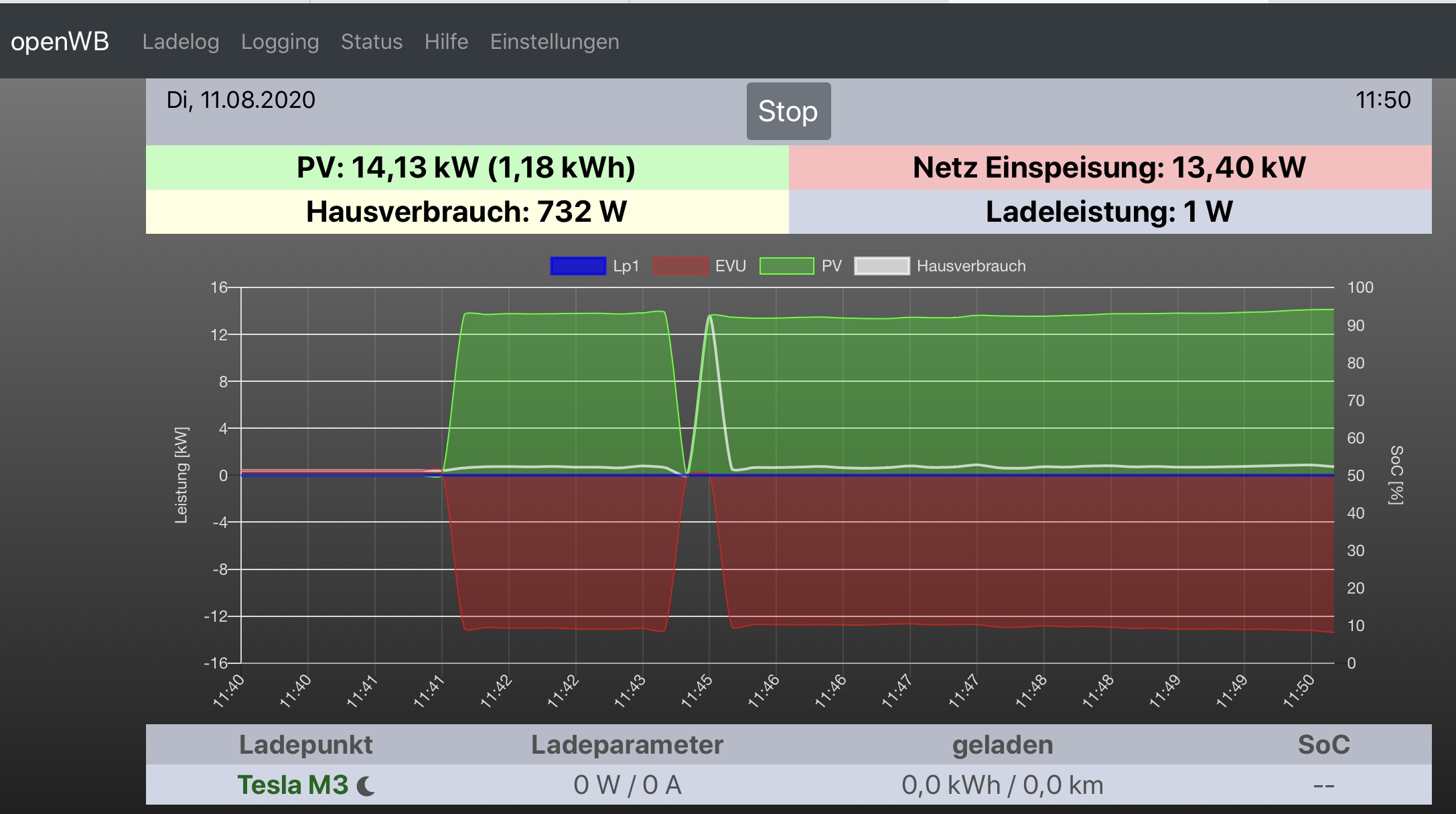Click the moon night-charging icon next to Tesla M3
The image size is (1456, 814).
point(366,786)
